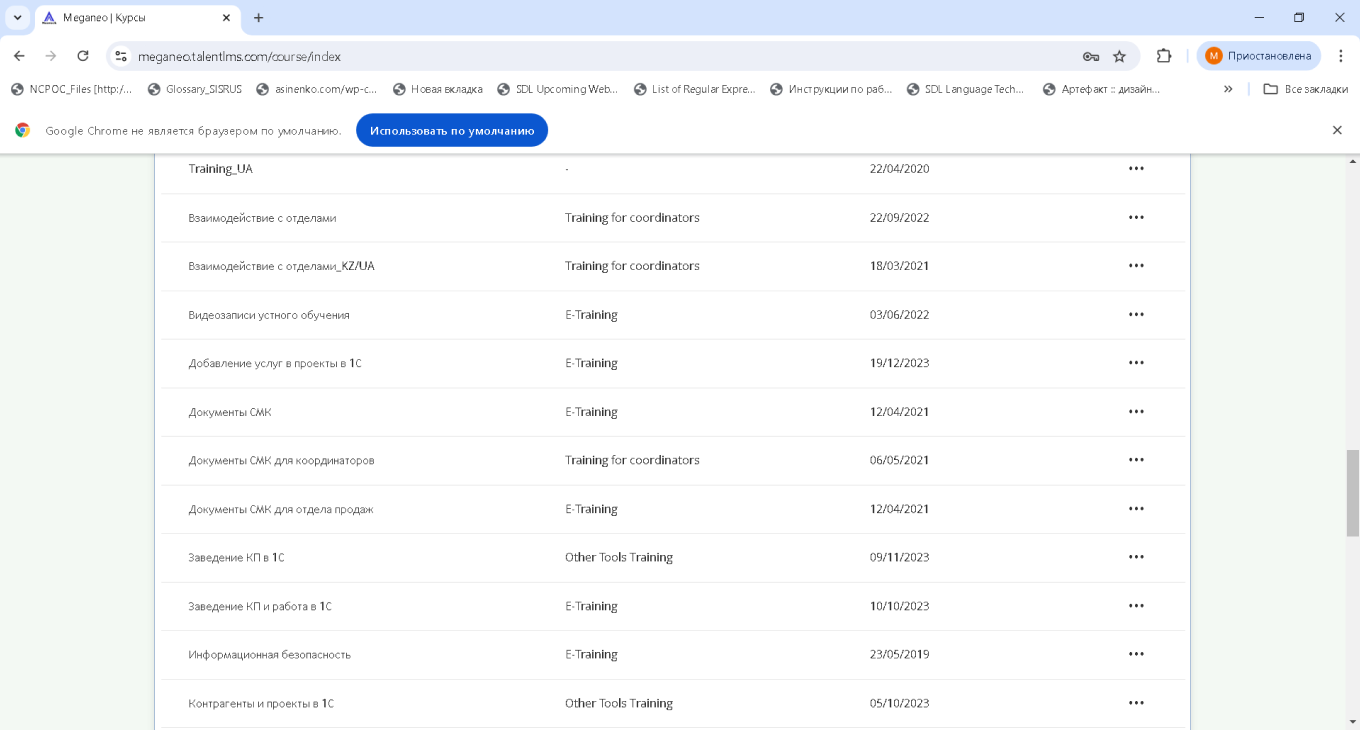Open the Видеозаписи устного обучения course

[269, 315]
